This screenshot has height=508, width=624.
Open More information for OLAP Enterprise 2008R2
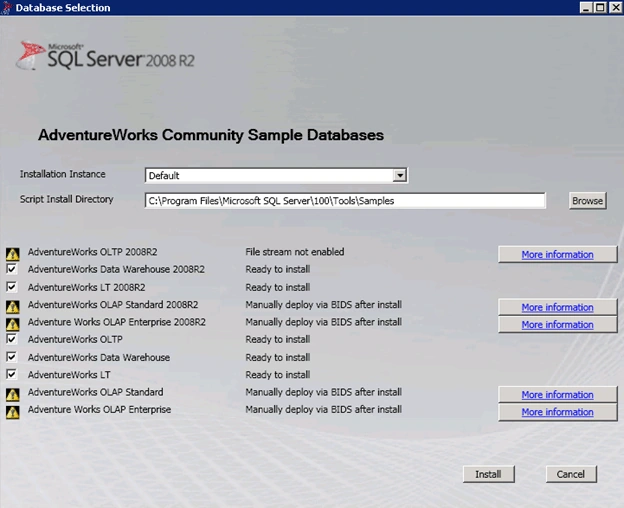[x=558, y=325]
